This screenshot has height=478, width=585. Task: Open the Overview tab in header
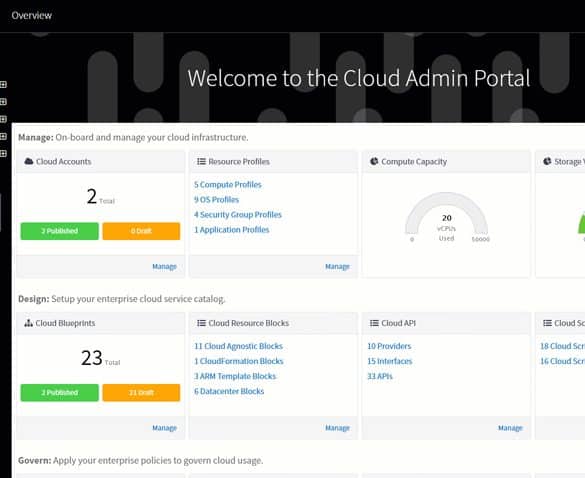pos(32,15)
